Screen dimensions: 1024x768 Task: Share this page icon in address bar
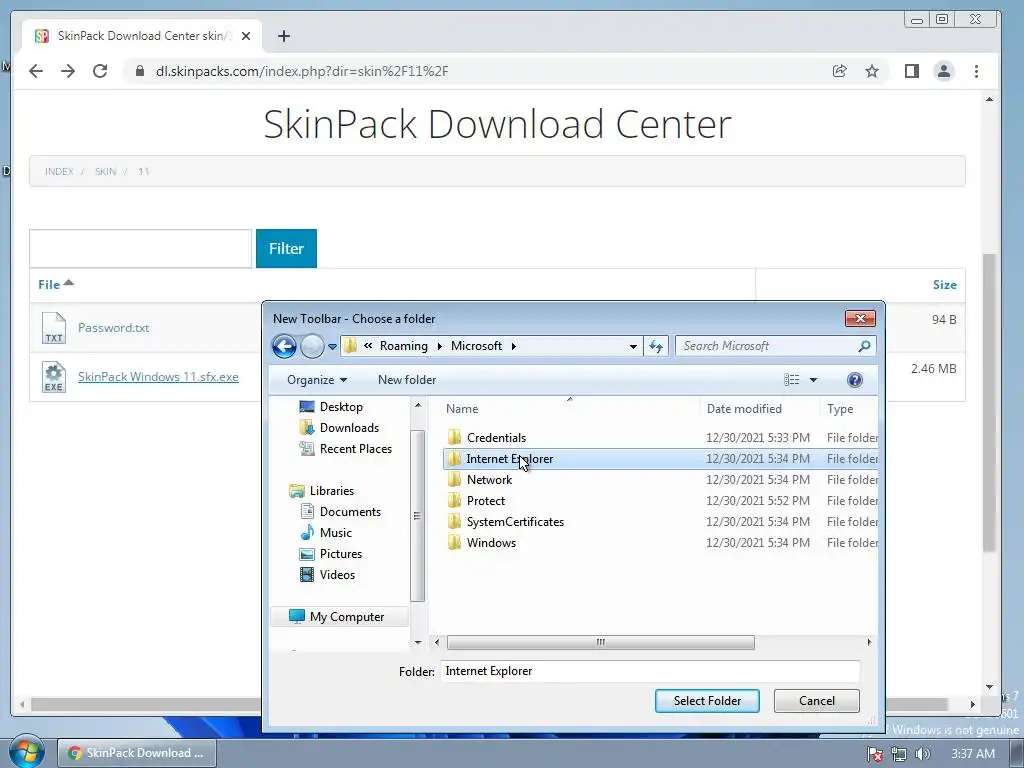(x=840, y=71)
